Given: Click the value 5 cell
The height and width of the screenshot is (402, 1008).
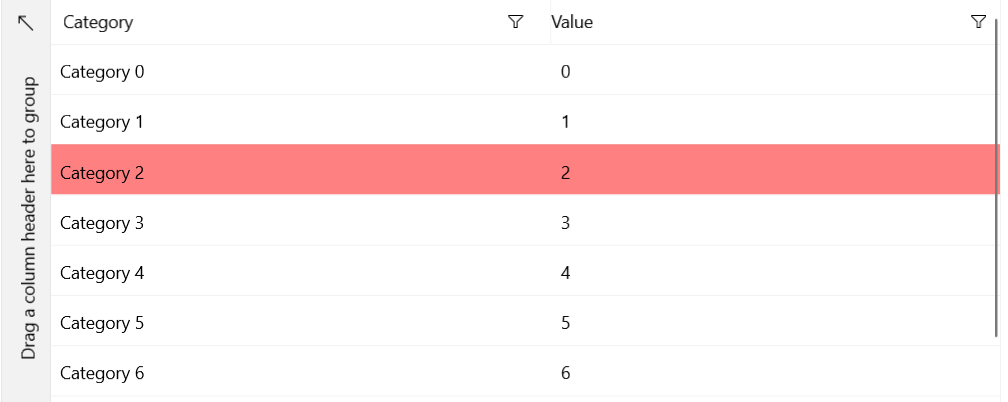Looking at the screenshot, I should [566, 323].
